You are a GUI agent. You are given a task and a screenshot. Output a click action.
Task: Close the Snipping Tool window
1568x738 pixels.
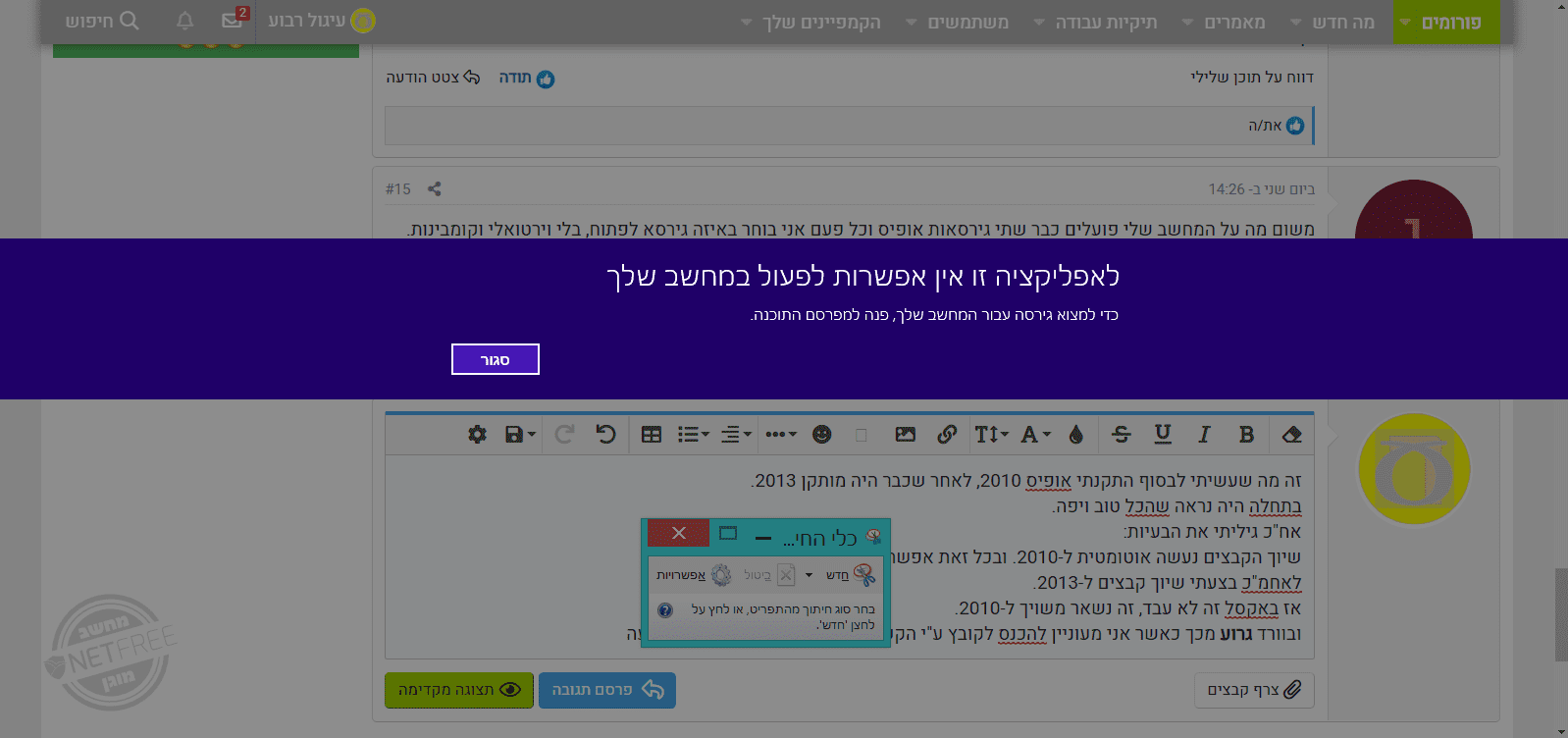click(x=679, y=533)
